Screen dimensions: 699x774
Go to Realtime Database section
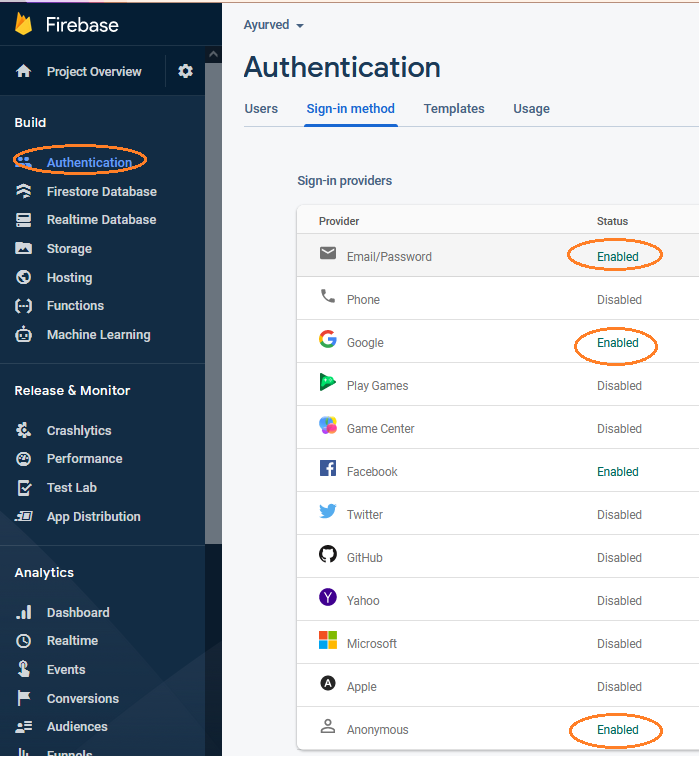[x=102, y=220]
